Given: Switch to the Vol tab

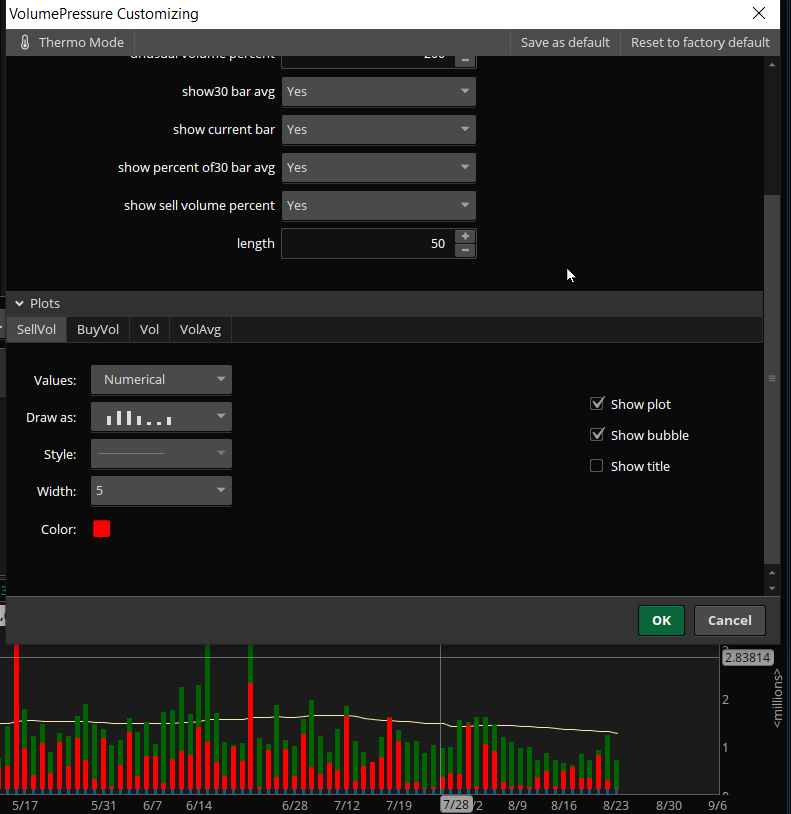Looking at the screenshot, I should click(x=149, y=330).
